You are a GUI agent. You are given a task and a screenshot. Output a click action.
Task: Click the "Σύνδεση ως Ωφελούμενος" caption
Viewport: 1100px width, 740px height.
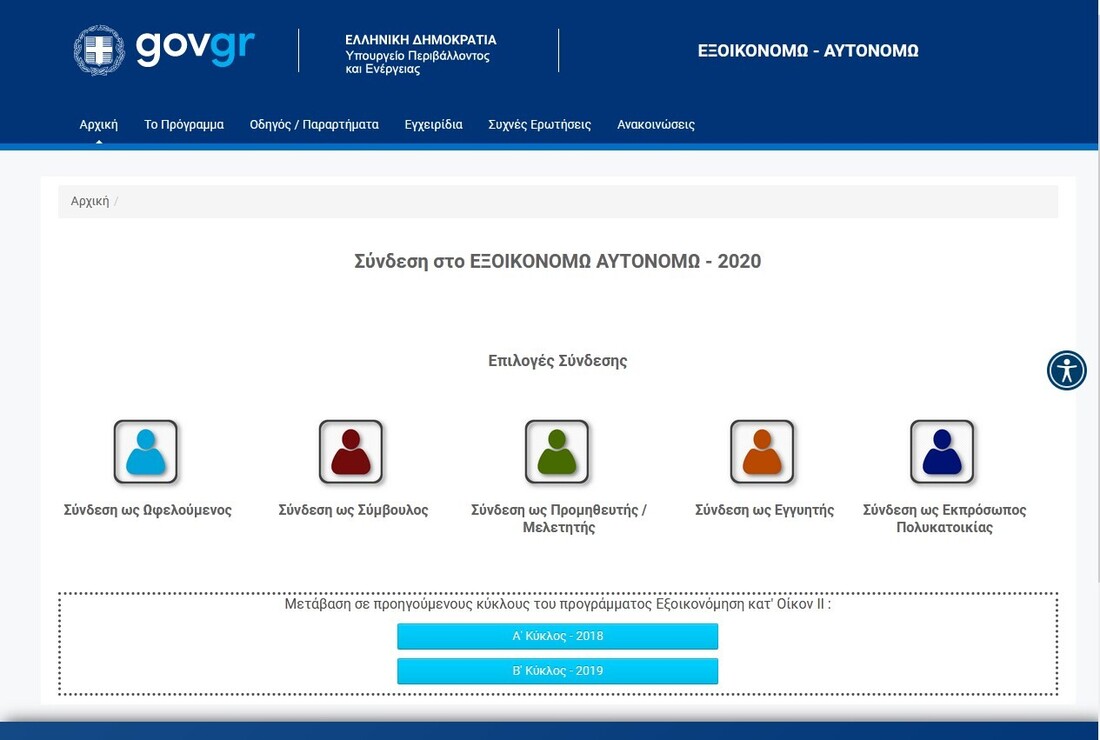[145, 509]
